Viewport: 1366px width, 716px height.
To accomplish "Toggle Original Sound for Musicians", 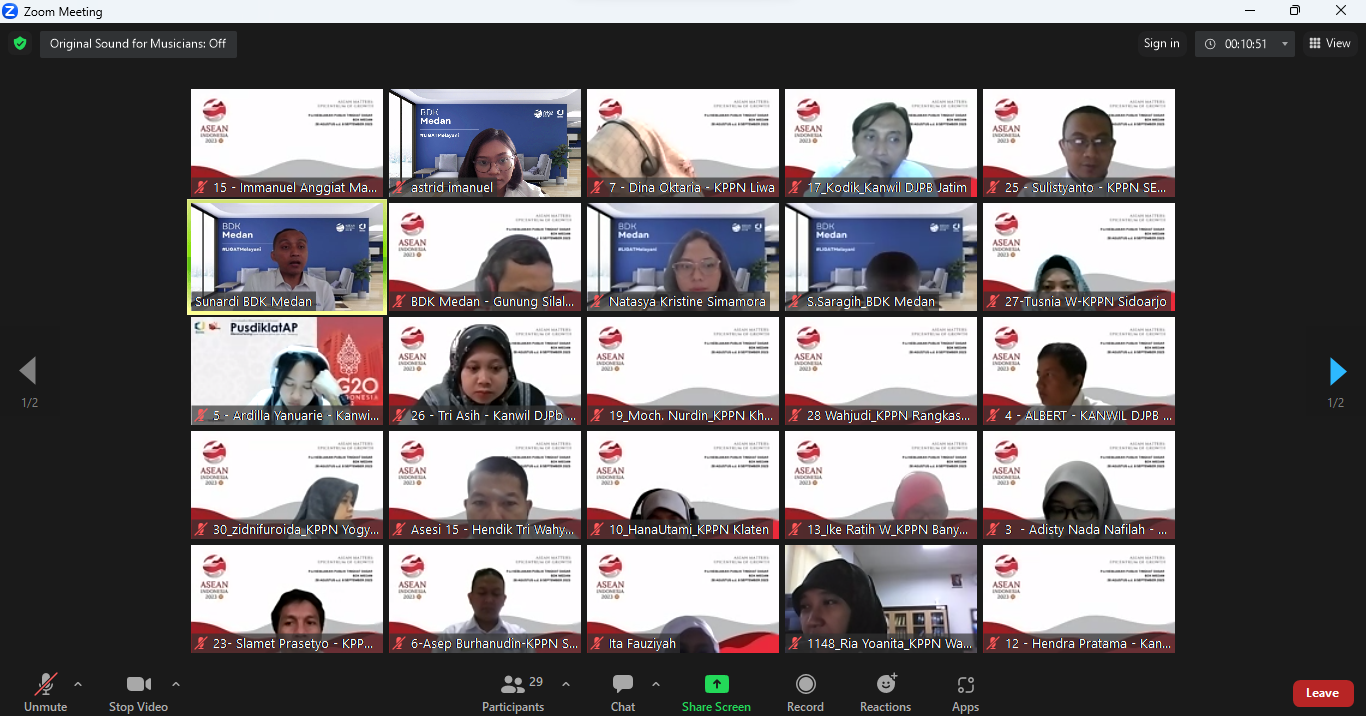I will [138, 44].
